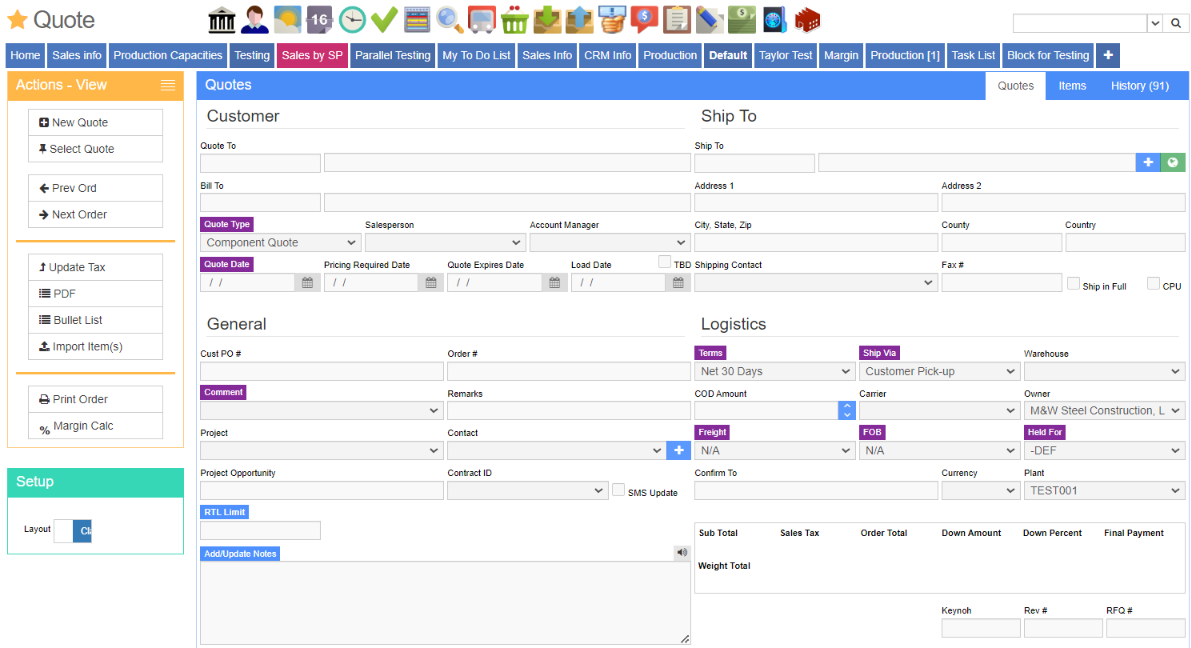This screenshot has height=648, width=1191.
Task: Toggle the Layout switch in Setup
Action: [x=72, y=531]
